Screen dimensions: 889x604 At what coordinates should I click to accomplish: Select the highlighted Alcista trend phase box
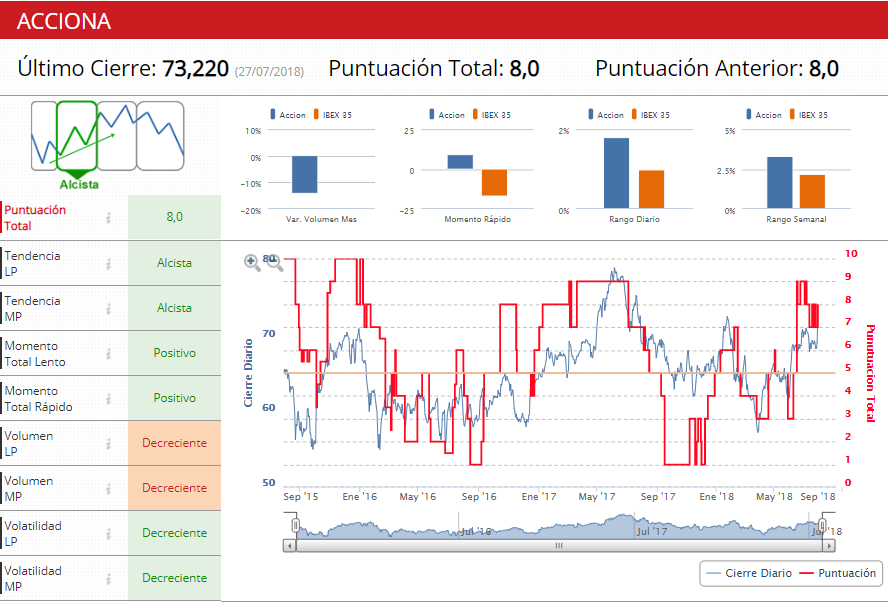point(77,136)
